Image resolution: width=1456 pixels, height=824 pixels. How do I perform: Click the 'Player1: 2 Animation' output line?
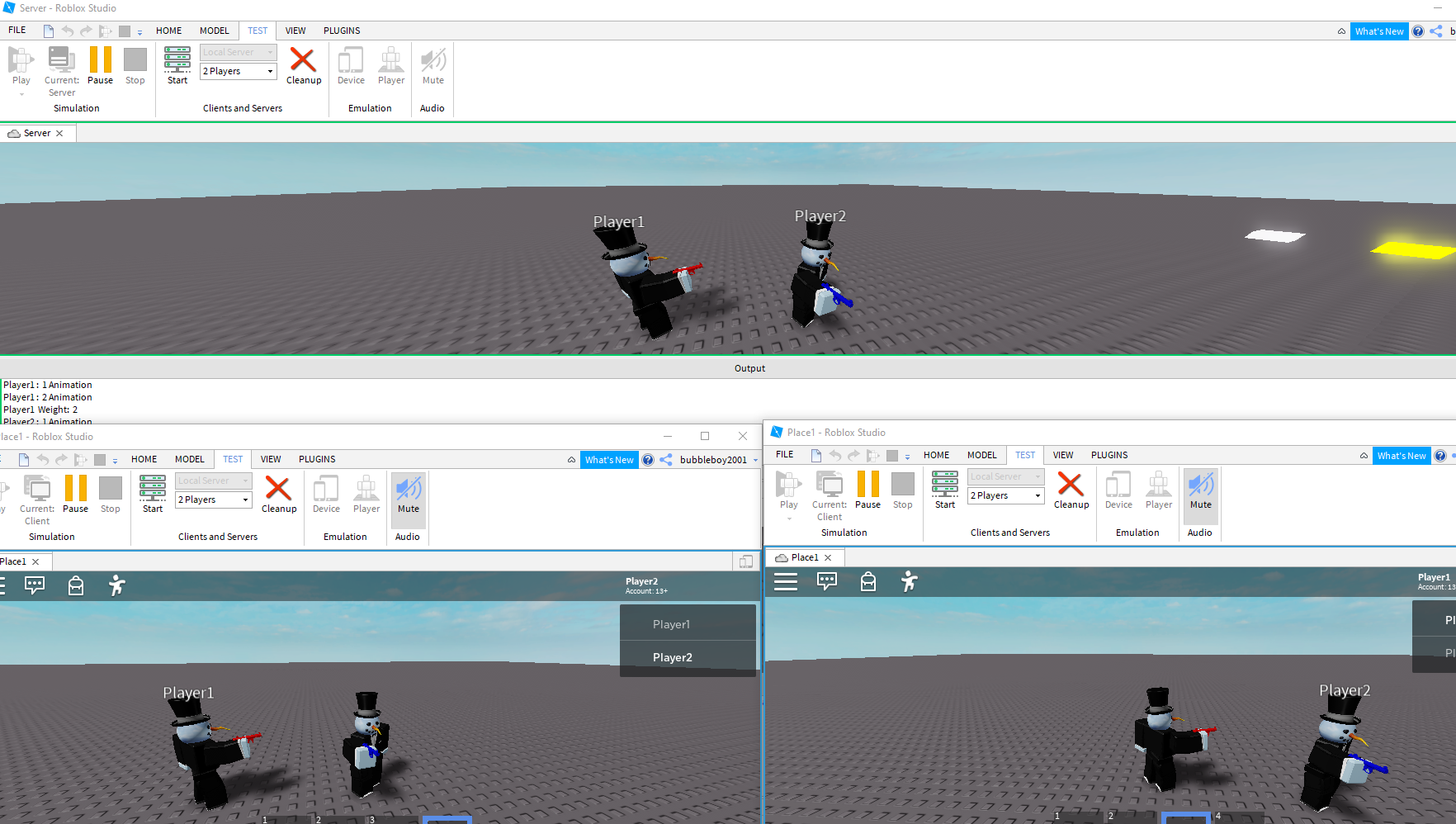pos(48,397)
